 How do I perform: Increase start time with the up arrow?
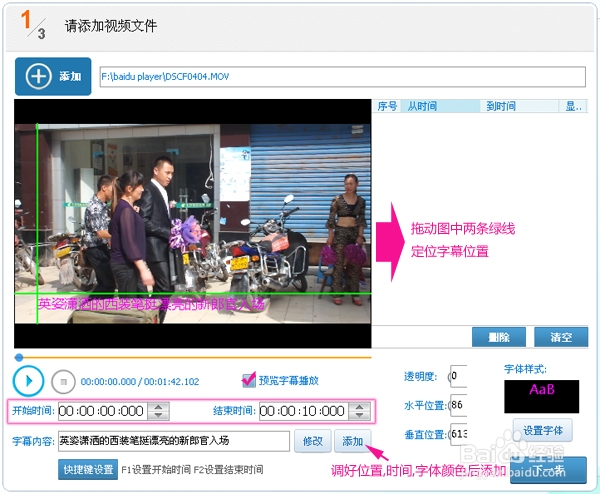158,407
